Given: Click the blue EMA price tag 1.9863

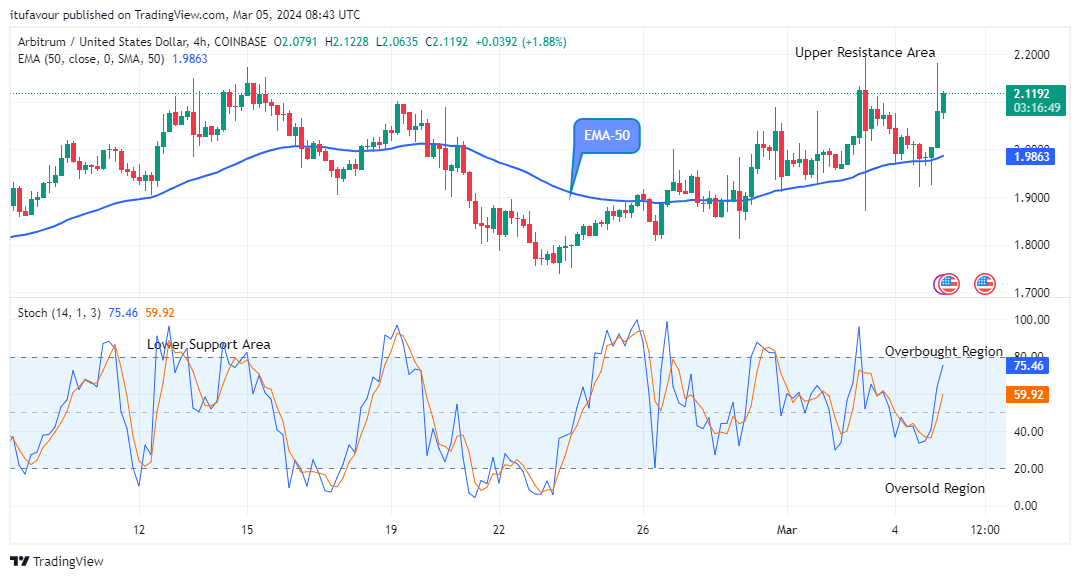Looking at the screenshot, I should point(1032,157).
